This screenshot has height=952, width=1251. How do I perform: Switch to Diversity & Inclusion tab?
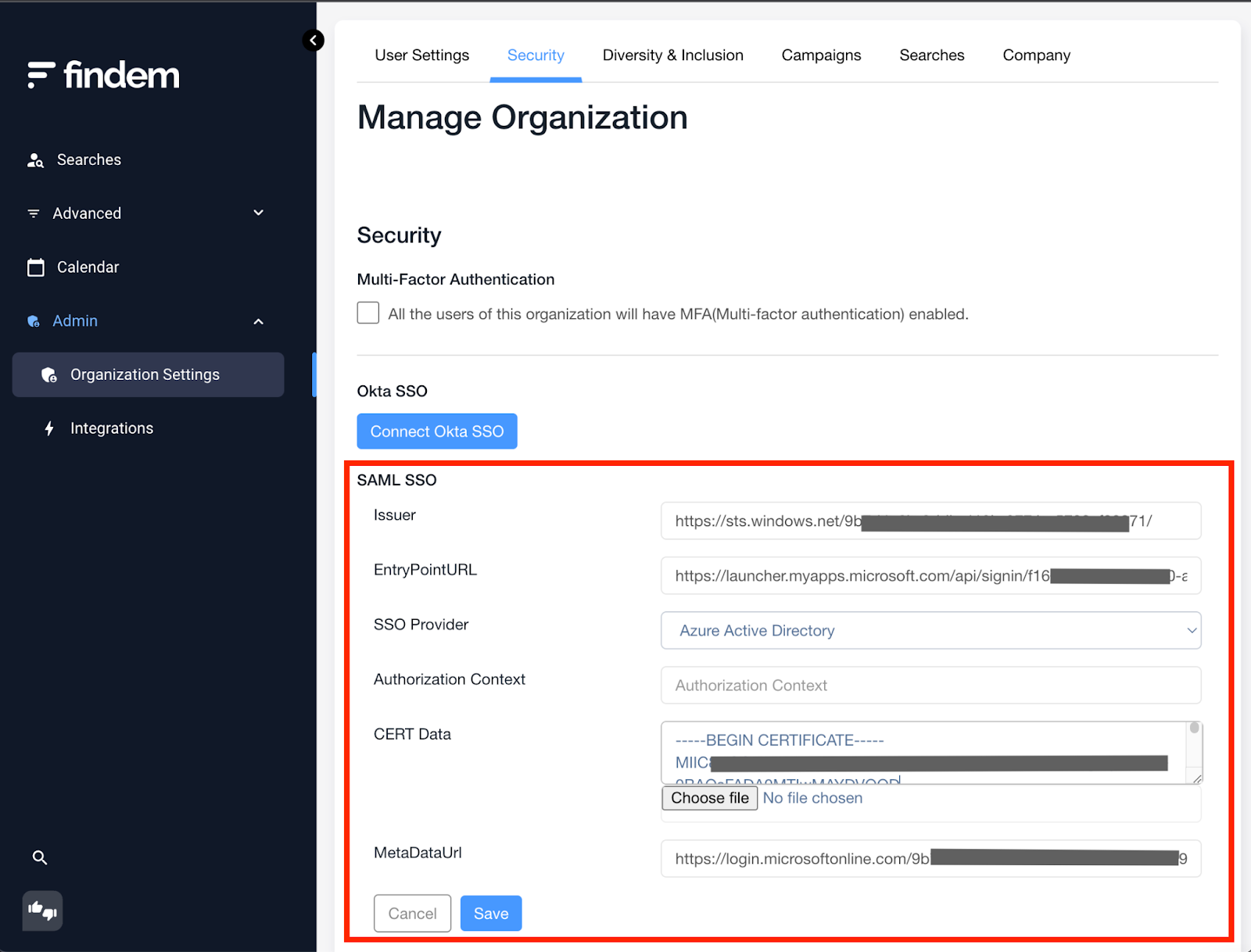click(x=673, y=55)
